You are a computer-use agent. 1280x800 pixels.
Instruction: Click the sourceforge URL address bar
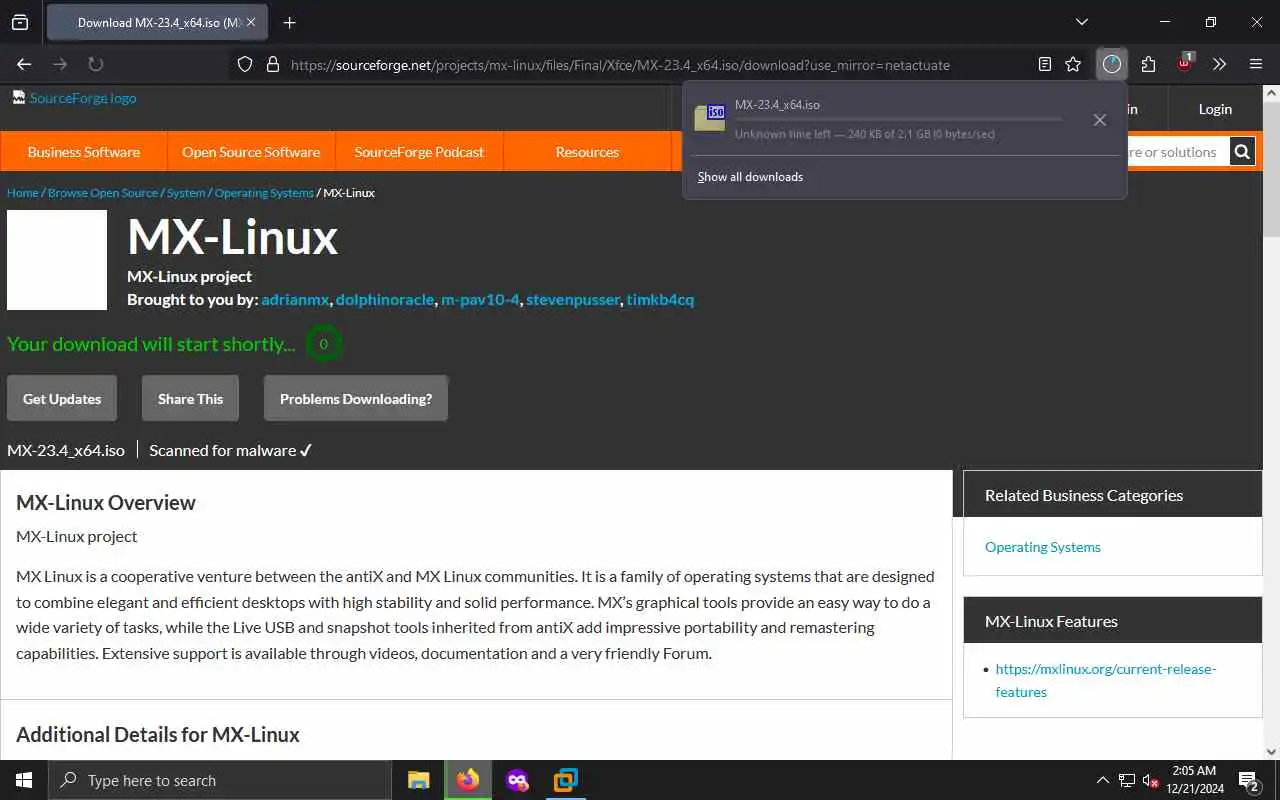620,64
